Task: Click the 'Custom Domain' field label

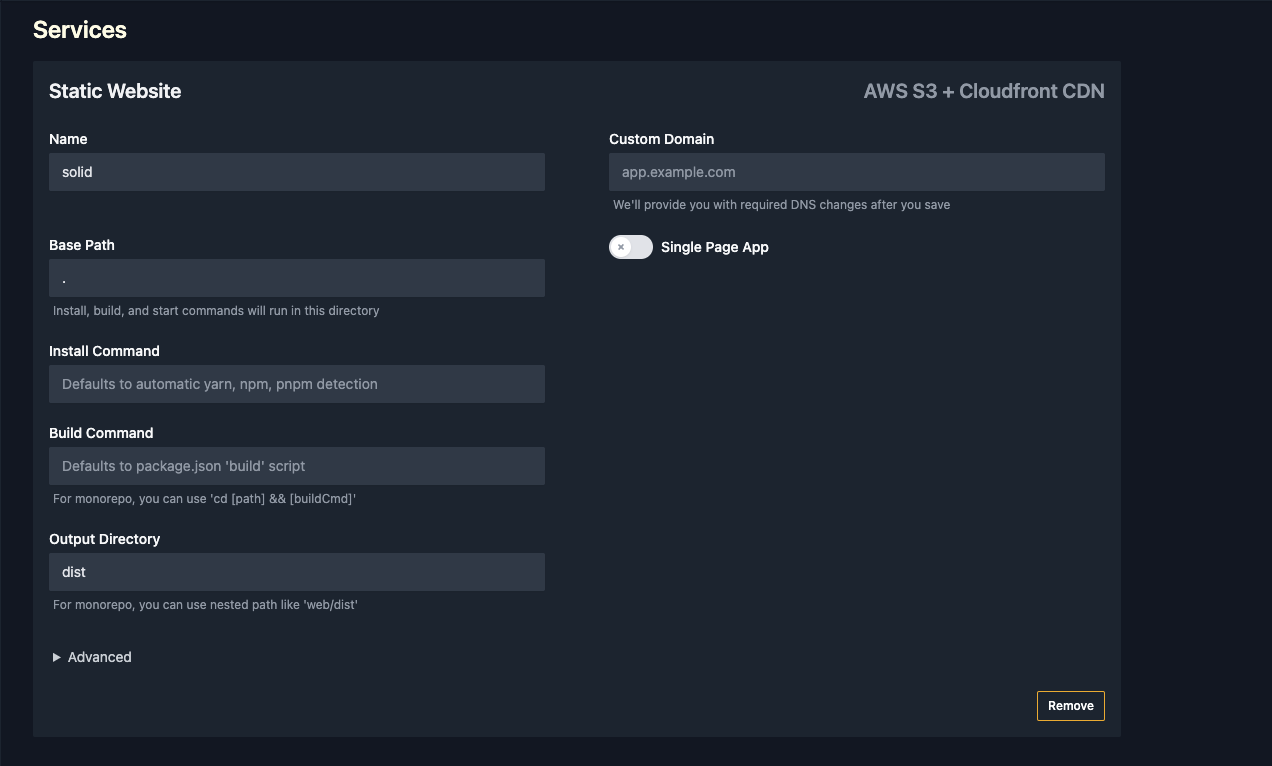Action: [661, 139]
